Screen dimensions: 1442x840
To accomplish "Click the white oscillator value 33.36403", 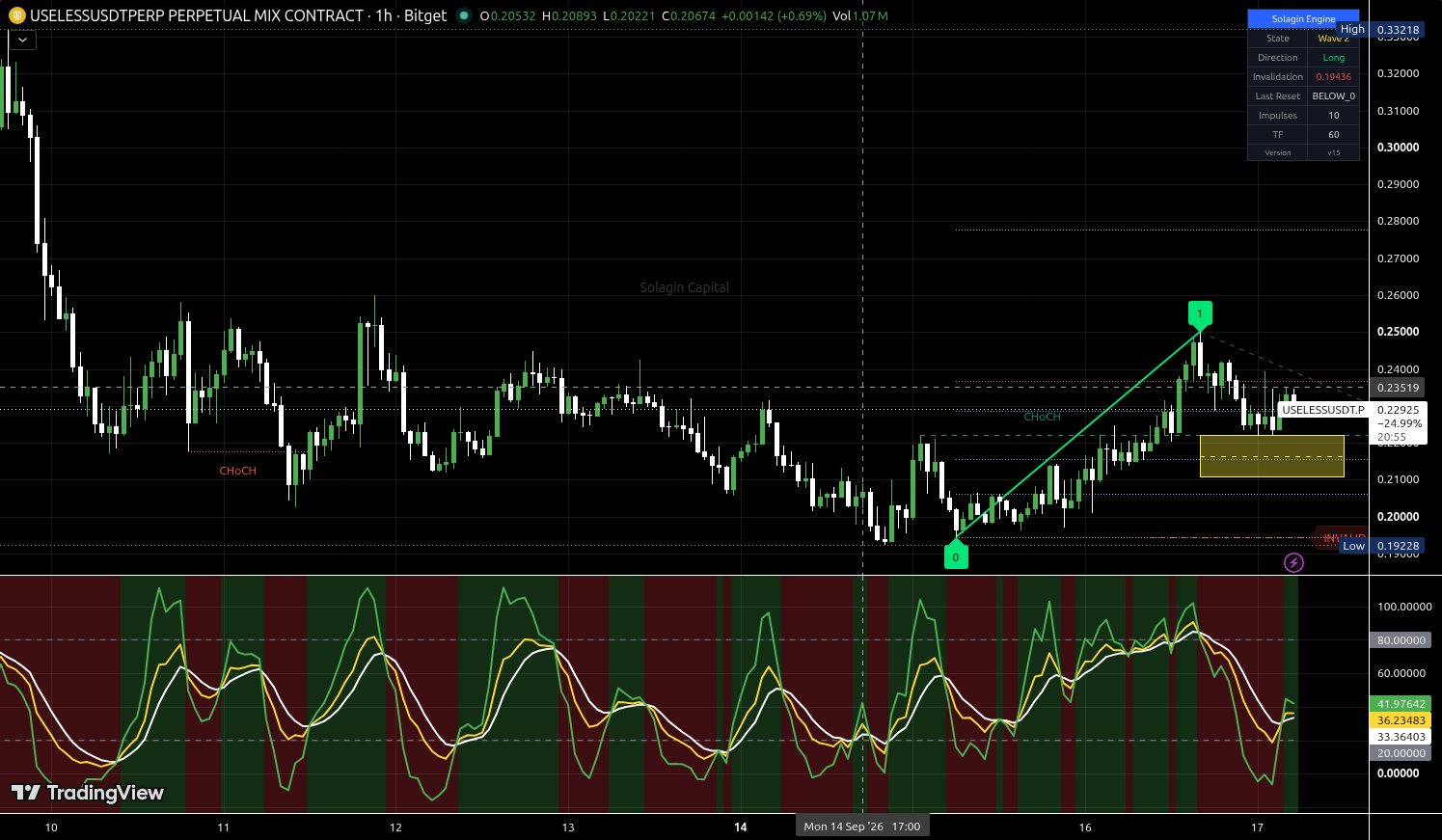I will 1401,737.
